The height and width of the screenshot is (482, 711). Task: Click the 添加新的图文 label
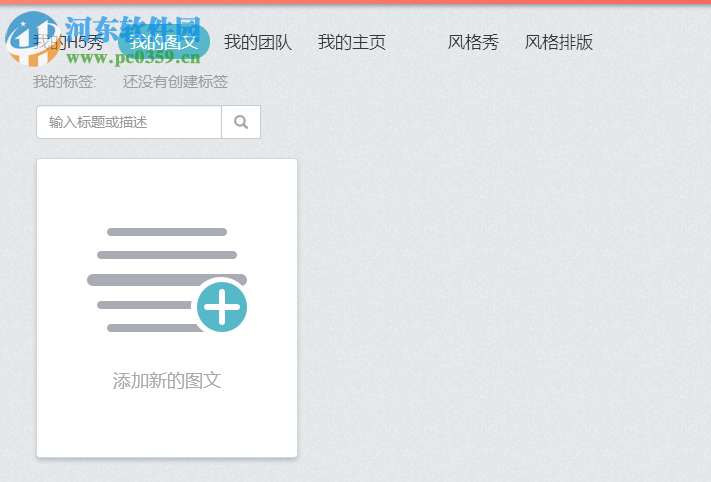167,380
